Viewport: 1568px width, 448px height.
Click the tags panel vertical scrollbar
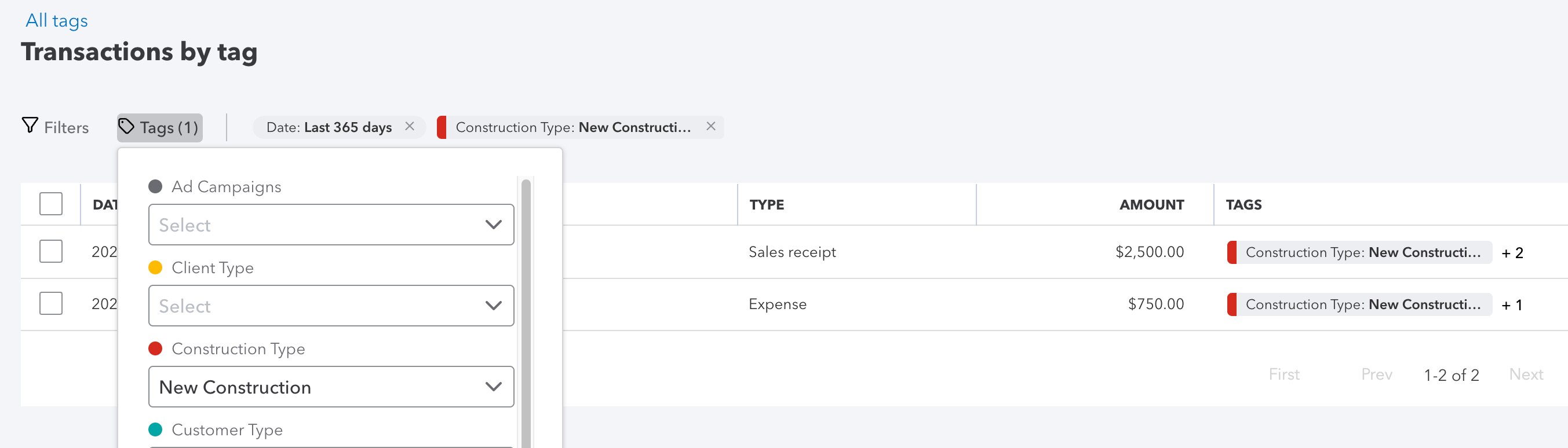pyautogui.click(x=526, y=313)
